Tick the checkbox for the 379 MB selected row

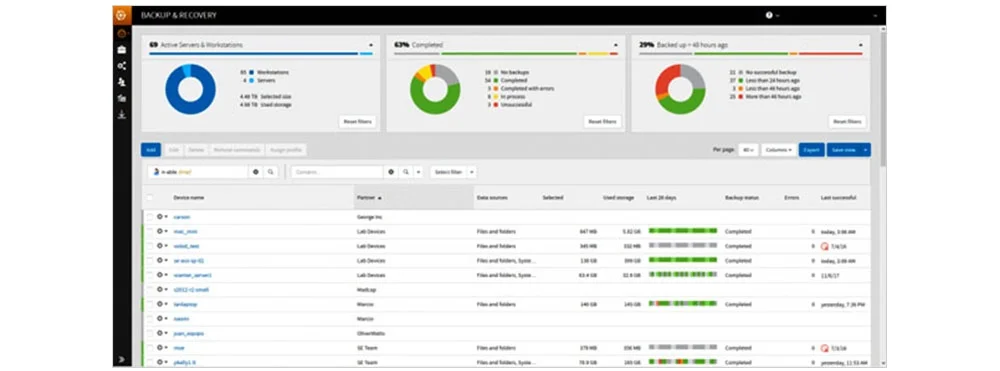tap(150, 348)
